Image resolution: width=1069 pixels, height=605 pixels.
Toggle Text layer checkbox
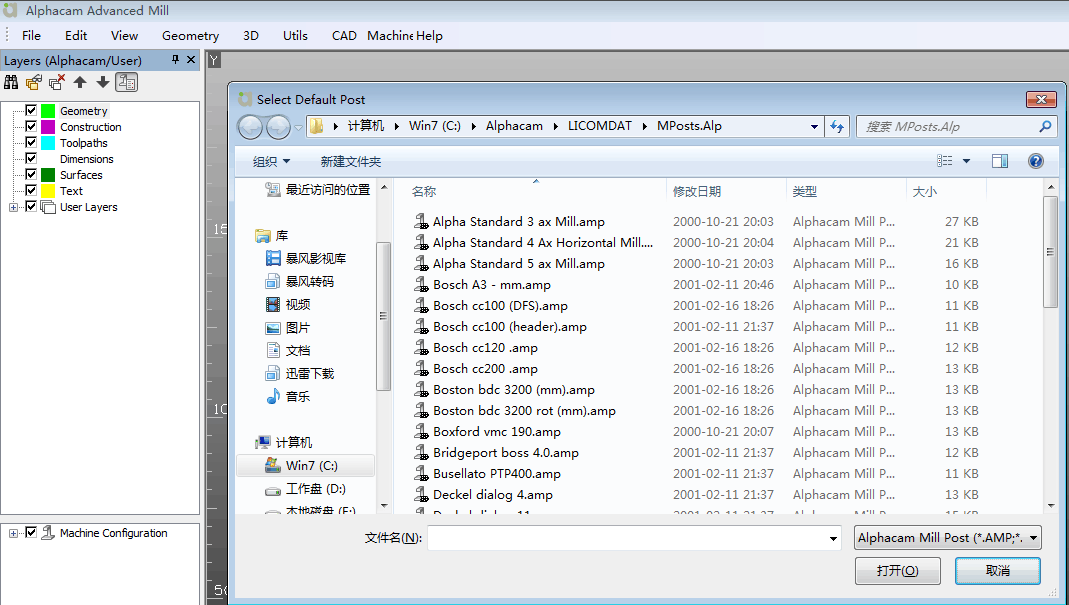pyautogui.click(x=31, y=190)
